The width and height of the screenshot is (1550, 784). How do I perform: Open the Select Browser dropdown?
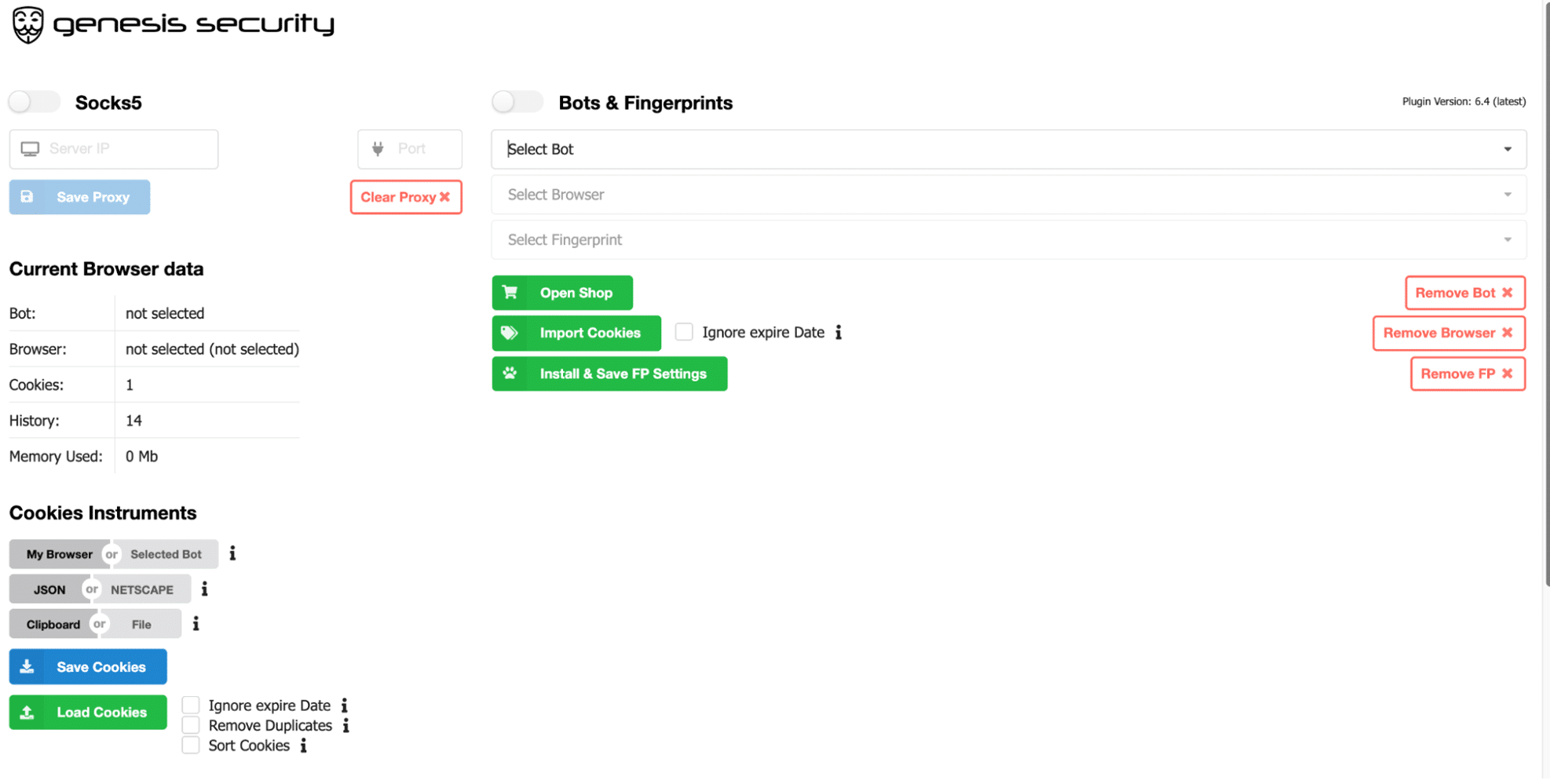tap(1008, 195)
